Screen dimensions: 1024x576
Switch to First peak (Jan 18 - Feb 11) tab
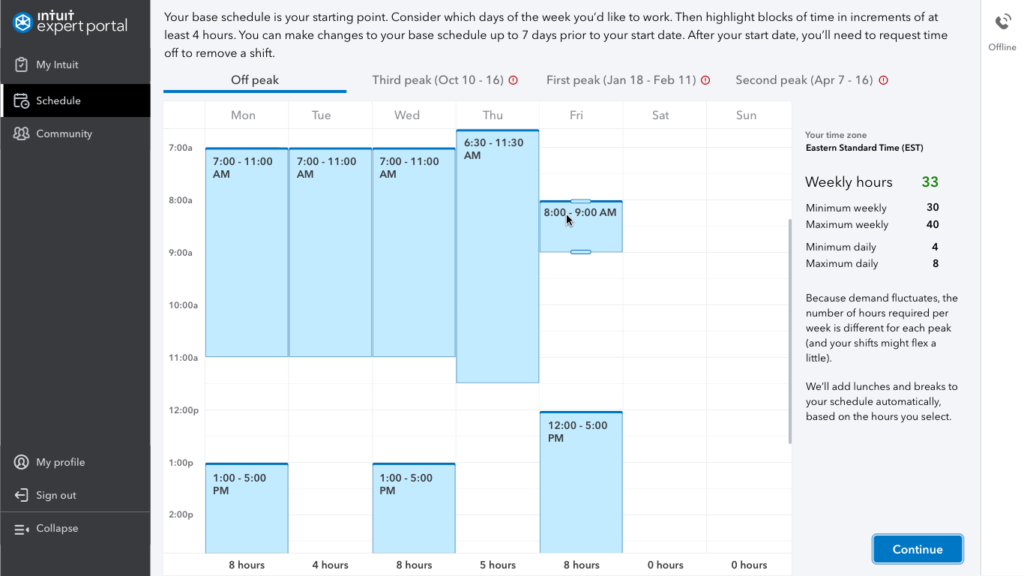[619, 80]
